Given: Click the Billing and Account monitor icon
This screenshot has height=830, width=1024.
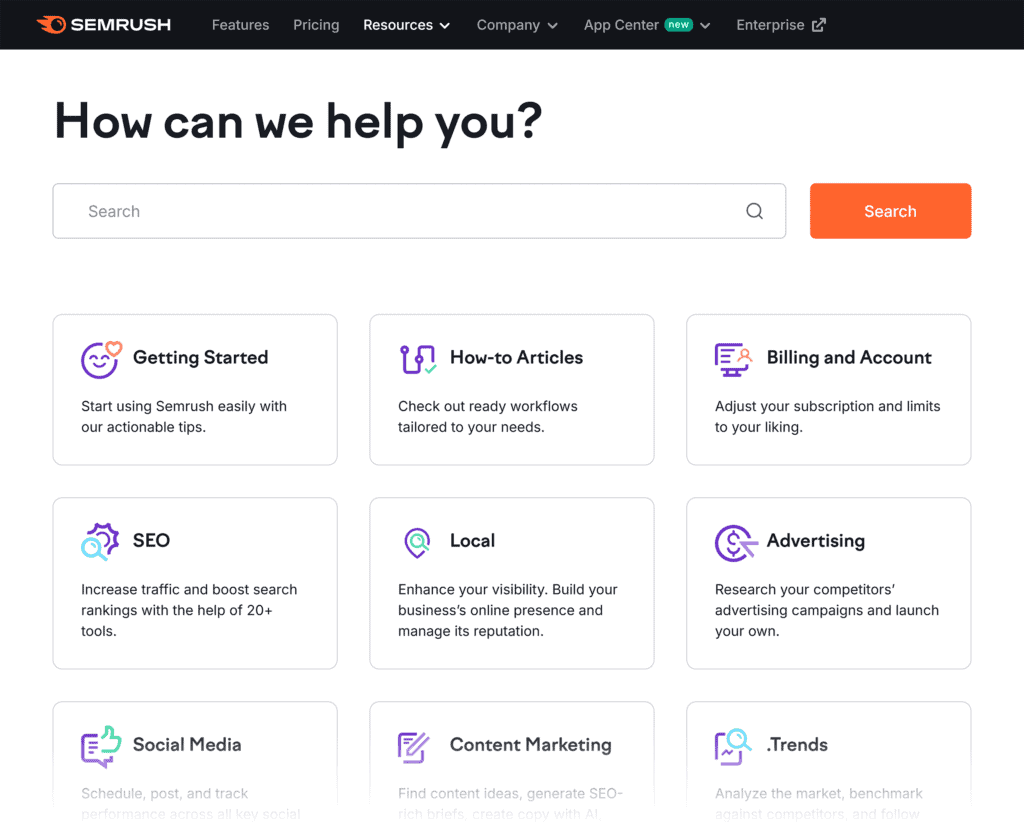Looking at the screenshot, I should 733,358.
